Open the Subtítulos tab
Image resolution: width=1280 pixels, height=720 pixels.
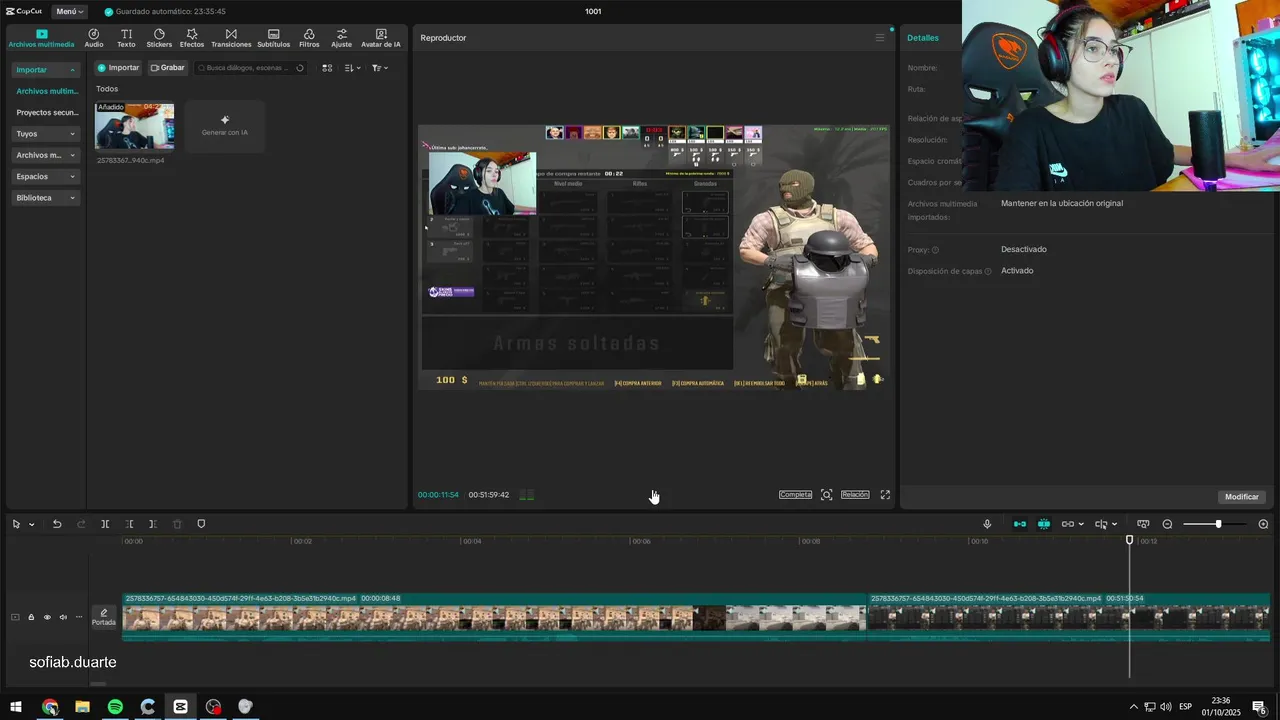[273, 38]
